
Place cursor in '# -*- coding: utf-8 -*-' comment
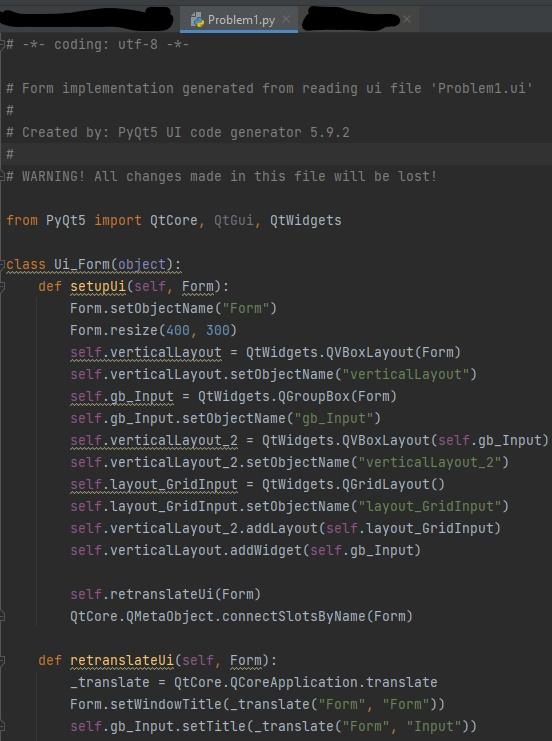97,44
